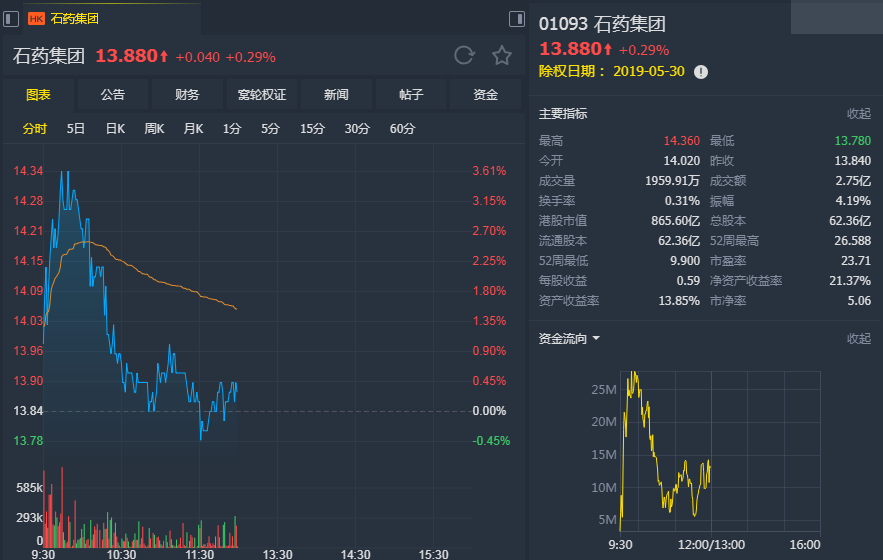This screenshot has width=883, height=560.
Task: Click the 3.61% label on chart axis
Action: [489, 171]
